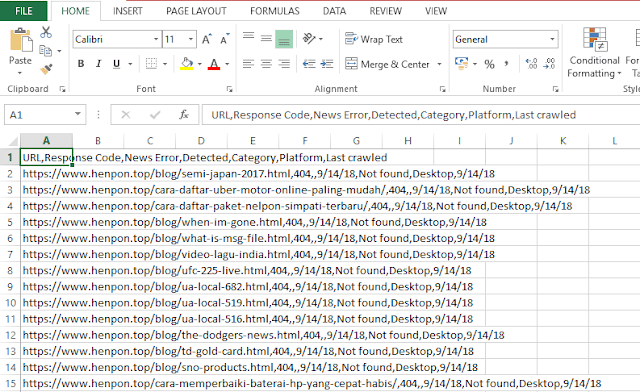The image size is (640, 392).
Task: Align text left
Action: [249, 64]
